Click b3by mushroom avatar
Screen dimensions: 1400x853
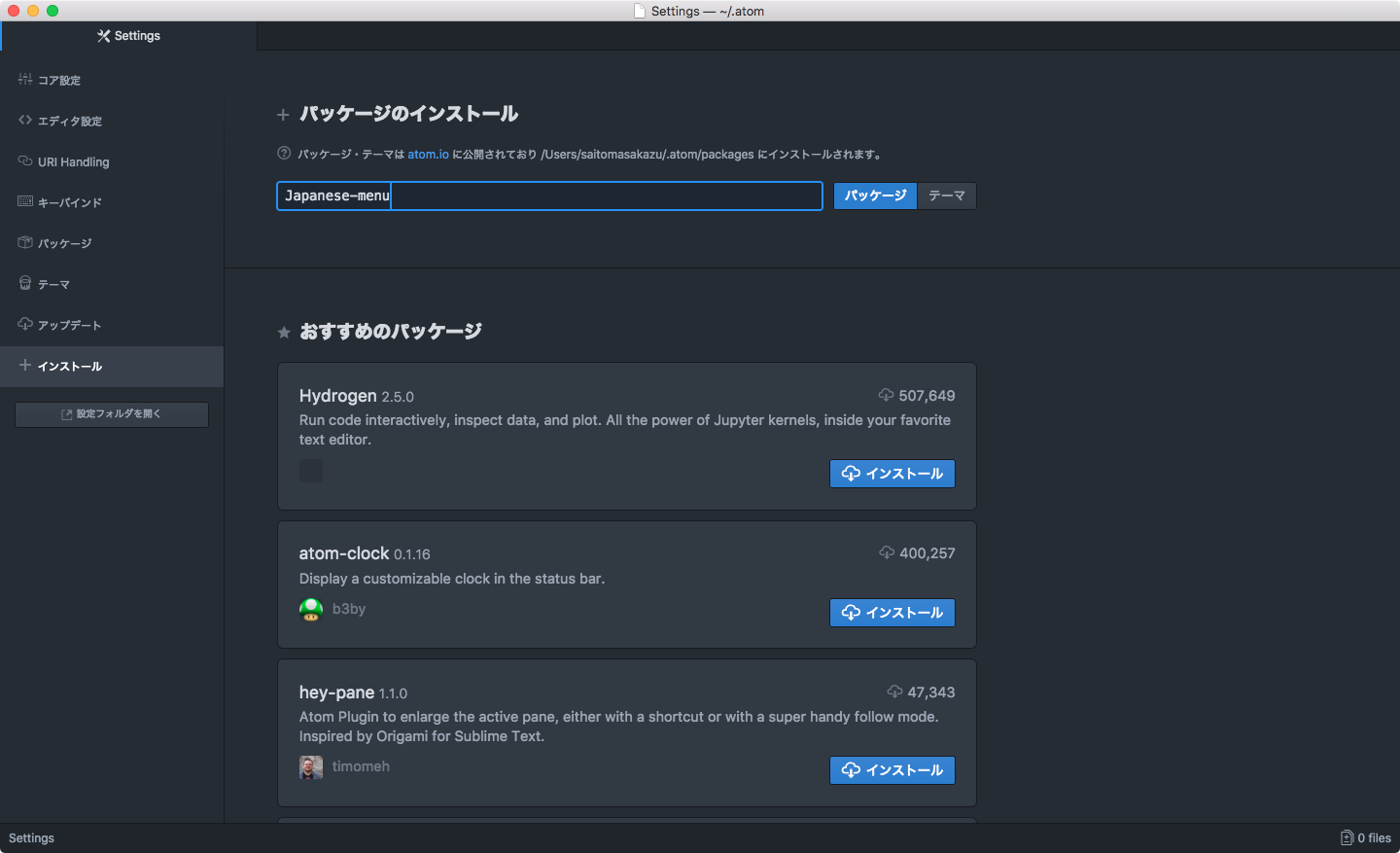point(311,610)
